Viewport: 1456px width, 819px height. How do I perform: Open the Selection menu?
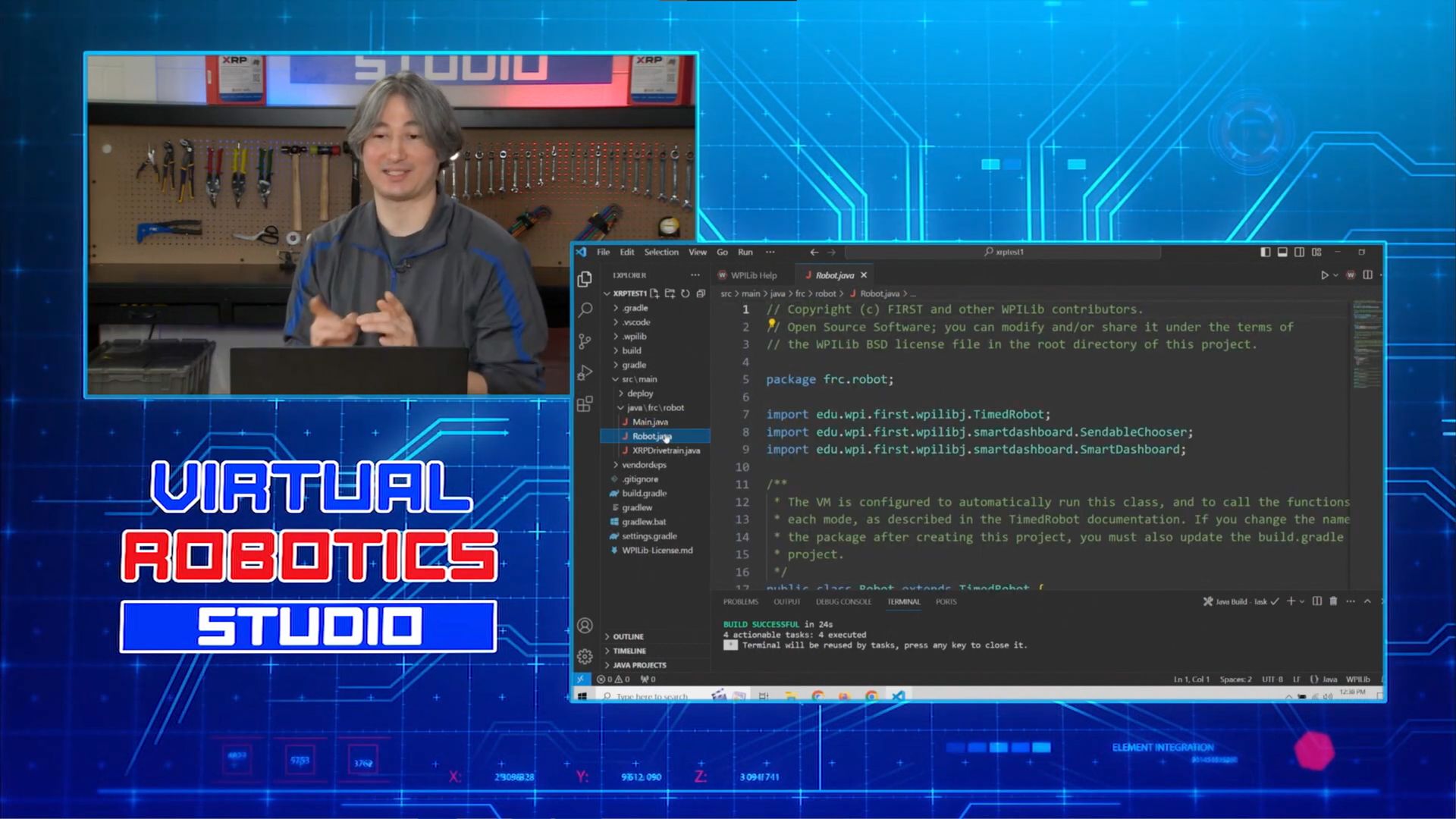(x=661, y=252)
